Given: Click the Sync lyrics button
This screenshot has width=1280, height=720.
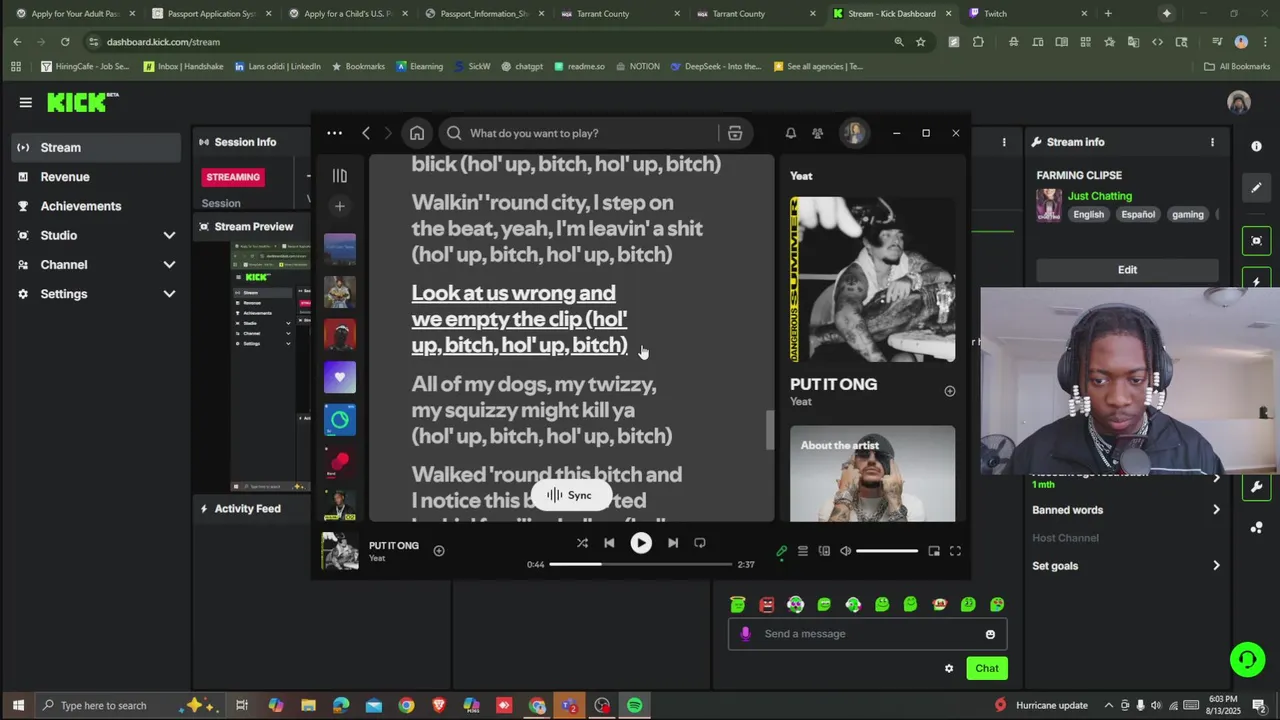Looking at the screenshot, I should (x=570, y=495).
